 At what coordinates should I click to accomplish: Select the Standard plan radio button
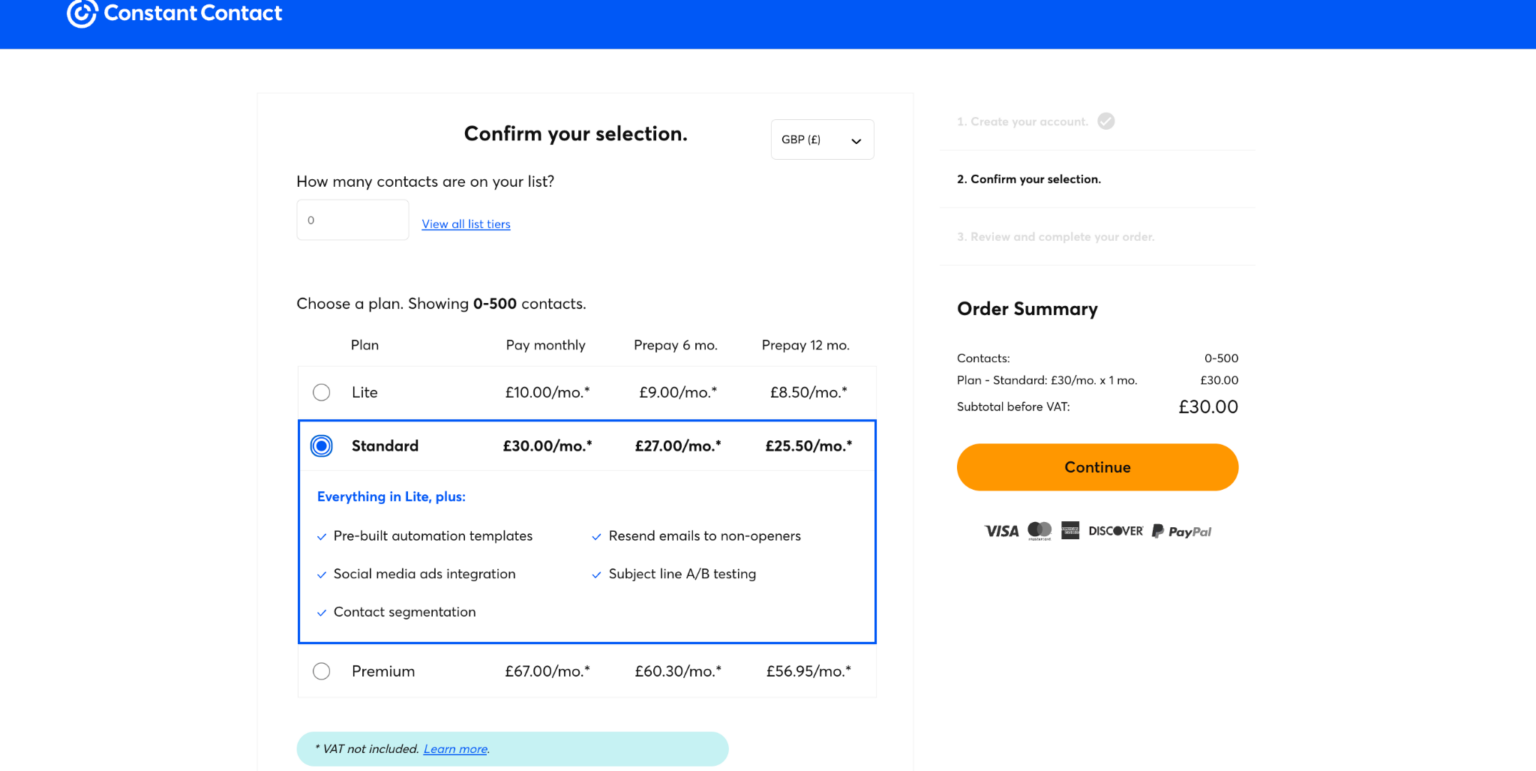click(x=321, y=445)
